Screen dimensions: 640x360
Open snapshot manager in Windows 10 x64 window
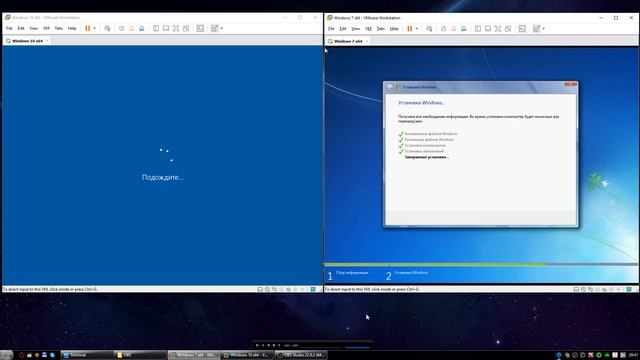[142, 29]
